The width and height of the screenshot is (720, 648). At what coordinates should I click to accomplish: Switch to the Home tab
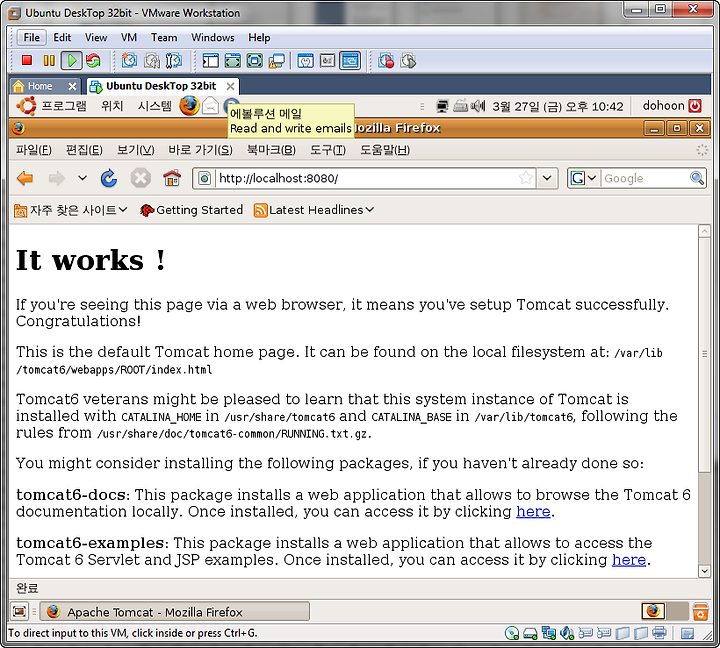39,86
